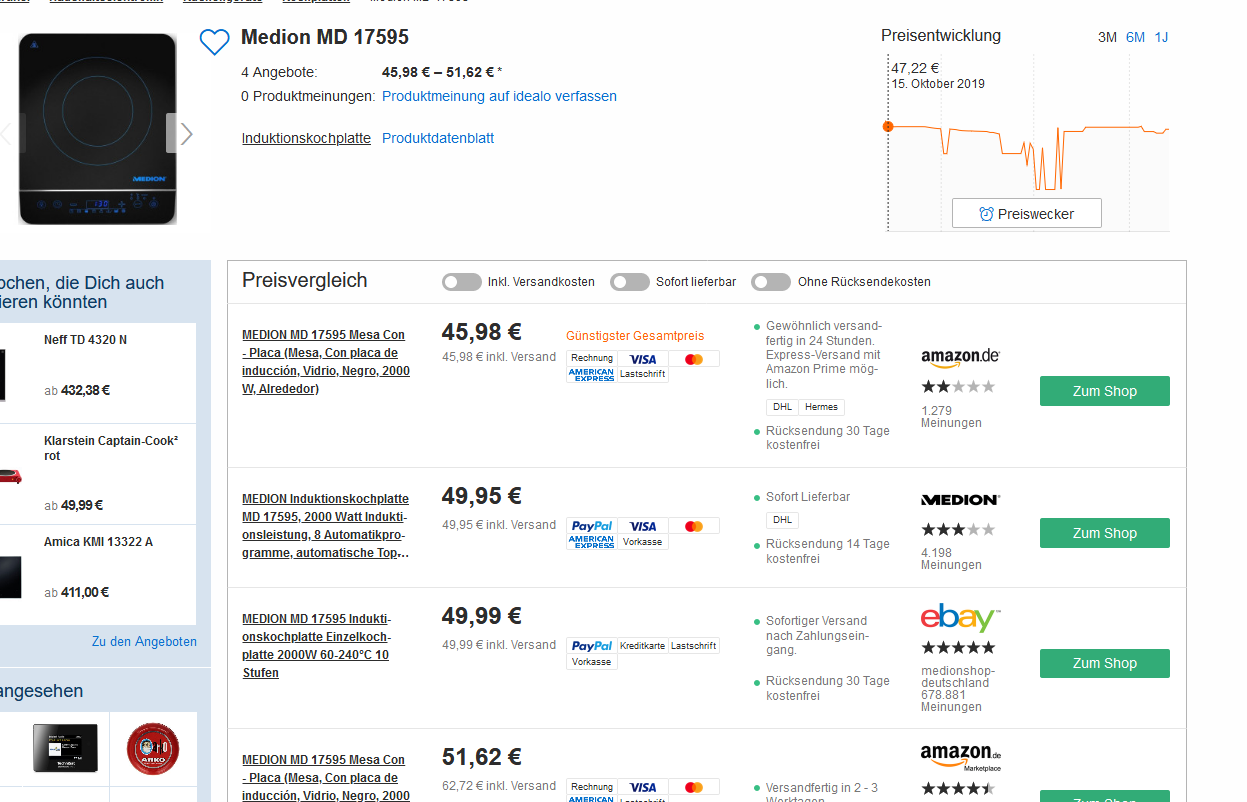Click the PayPal icon in the MEDION offer
This screenshot has width=1247, height=802.
point(592,526)
